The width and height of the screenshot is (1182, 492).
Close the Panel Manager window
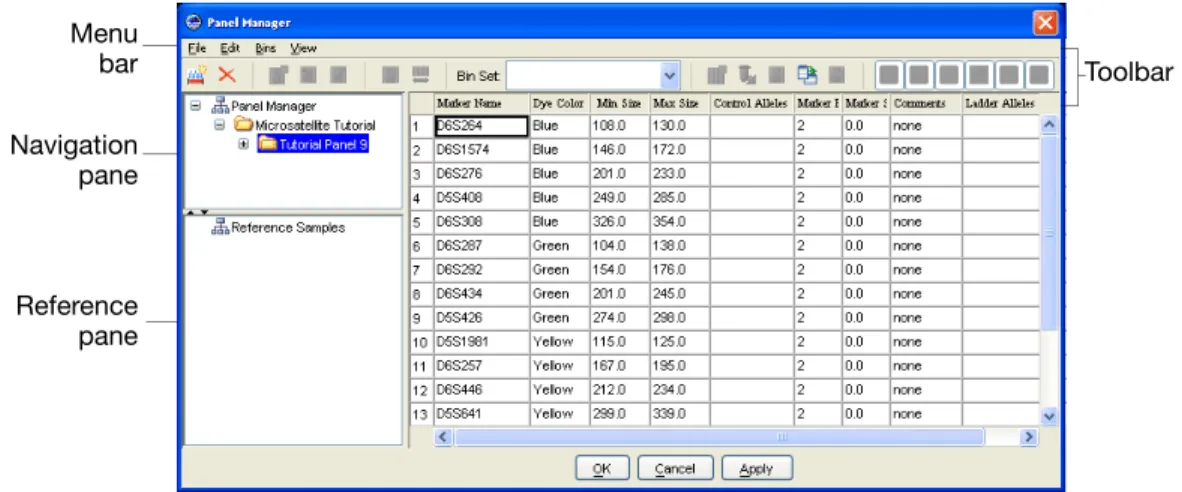pyautogui.click(x=1044, y=23)
